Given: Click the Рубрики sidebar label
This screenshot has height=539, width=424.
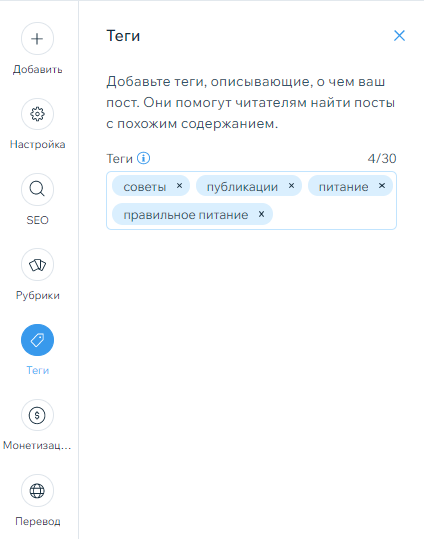Looking at the screenshot, I should [37, 295].
